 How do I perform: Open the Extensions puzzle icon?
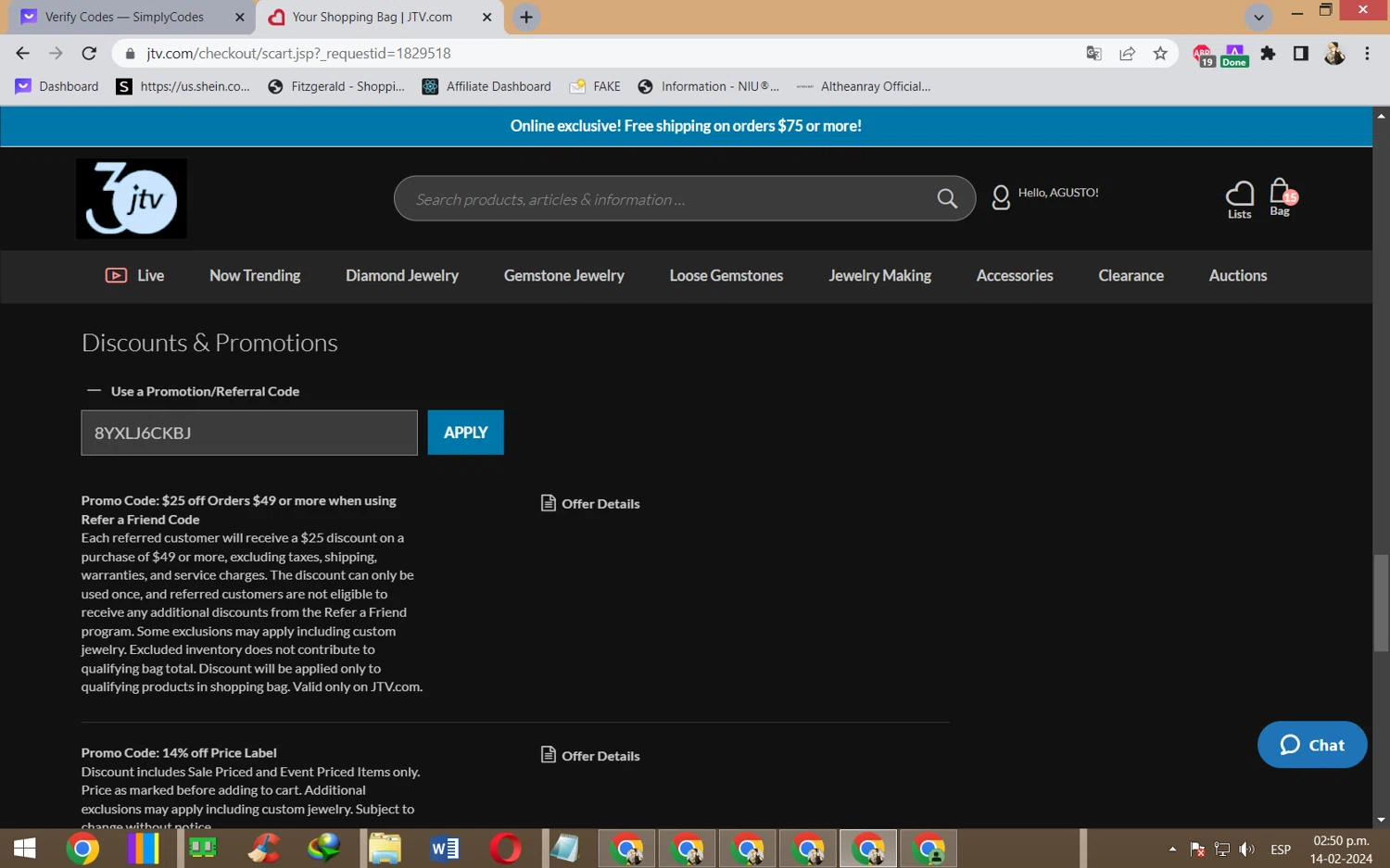coord(1268,54)
